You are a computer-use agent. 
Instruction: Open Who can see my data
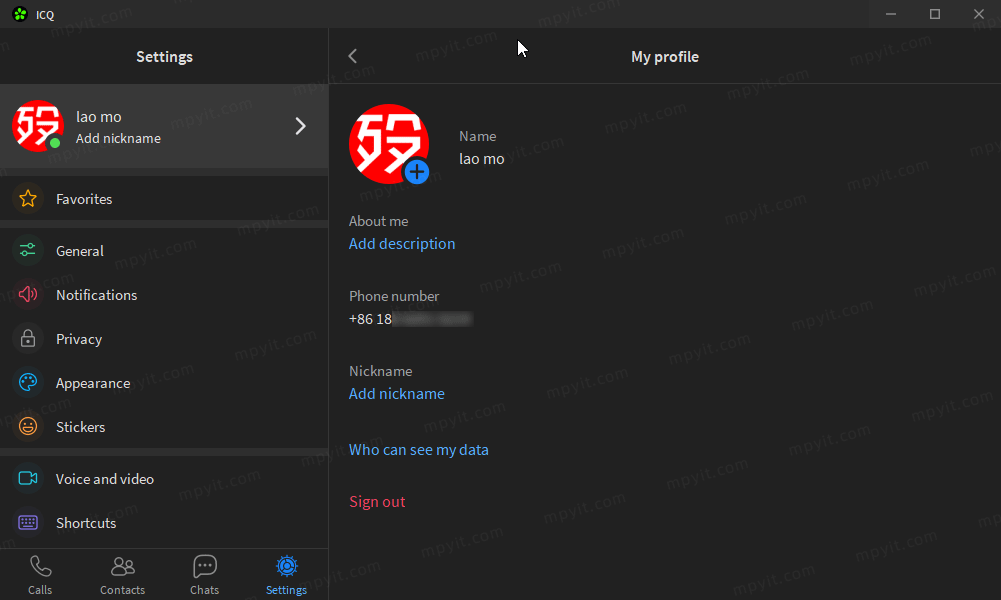(x=419, y=450)
